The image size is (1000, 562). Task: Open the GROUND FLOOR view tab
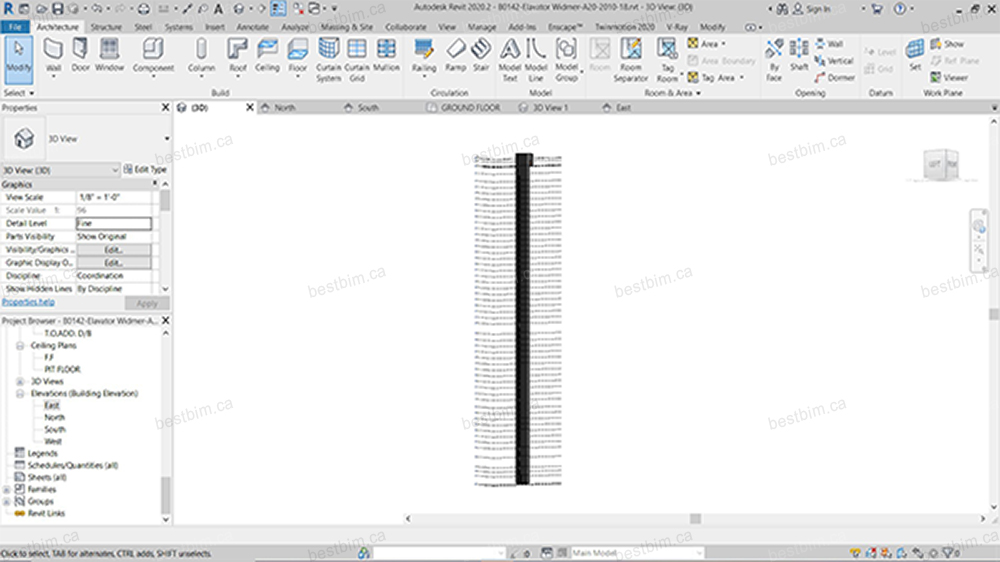[x=470, y=107]
